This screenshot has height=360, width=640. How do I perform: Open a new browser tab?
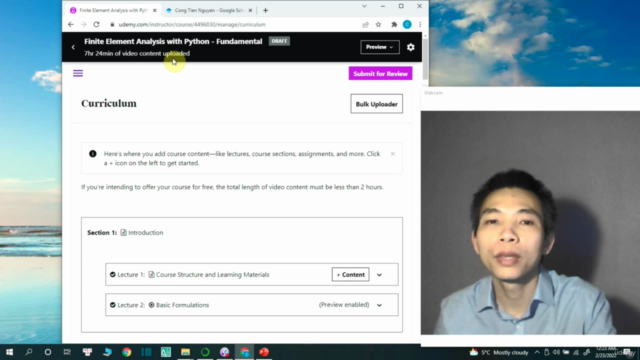coord(265,11)
